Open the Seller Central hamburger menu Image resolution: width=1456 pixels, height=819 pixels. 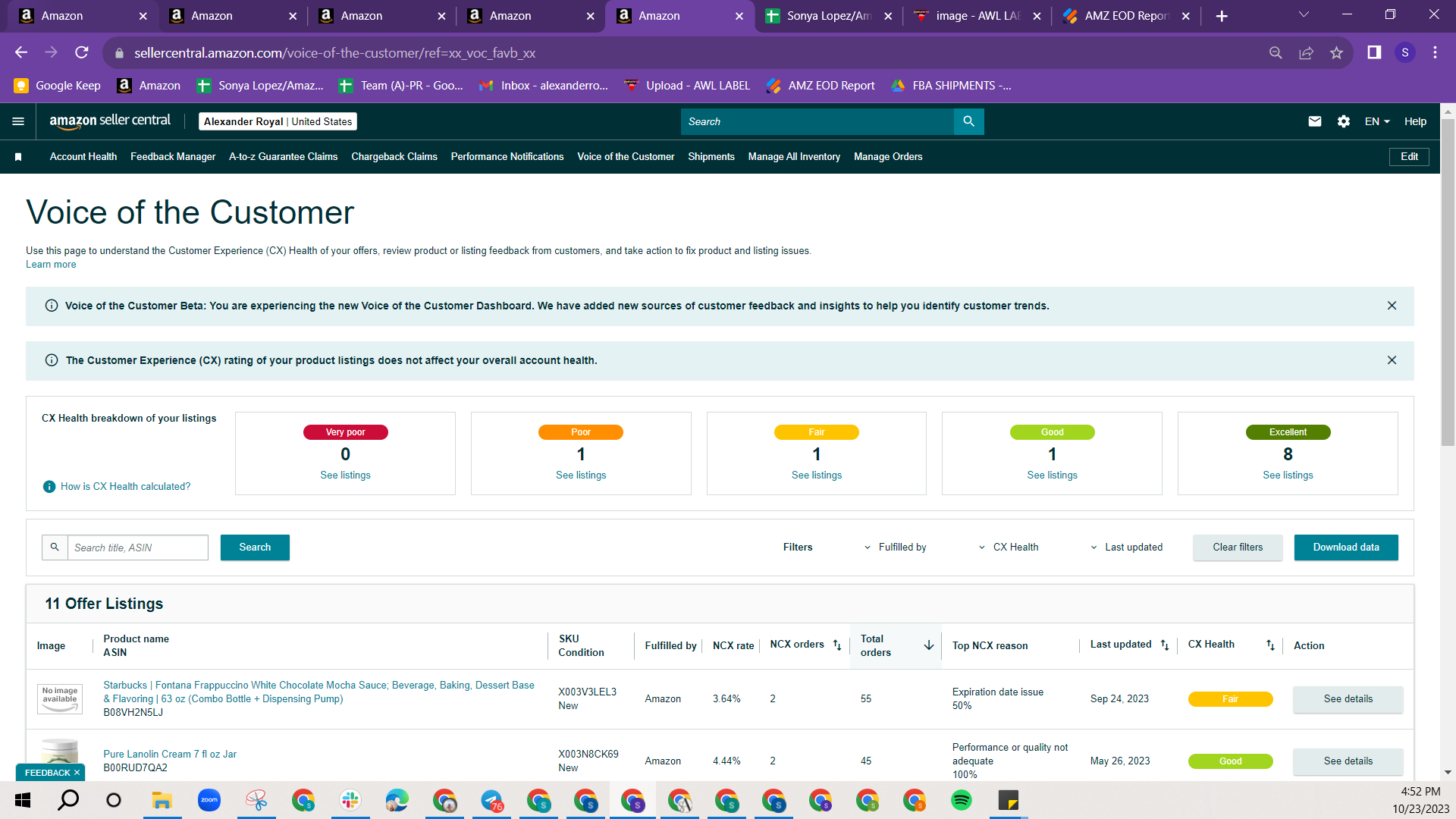point(18,121)
